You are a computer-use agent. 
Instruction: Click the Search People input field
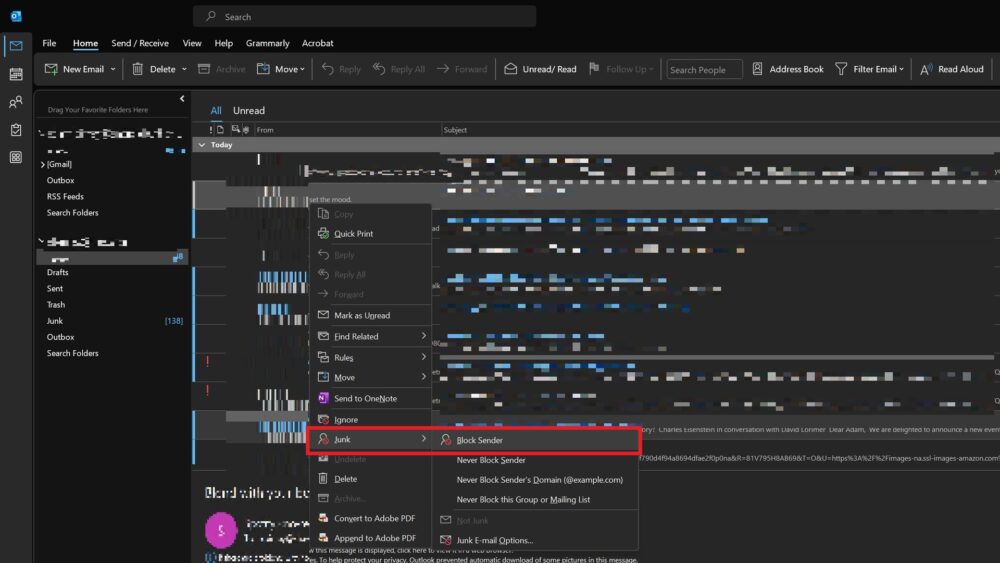point(705,70)
